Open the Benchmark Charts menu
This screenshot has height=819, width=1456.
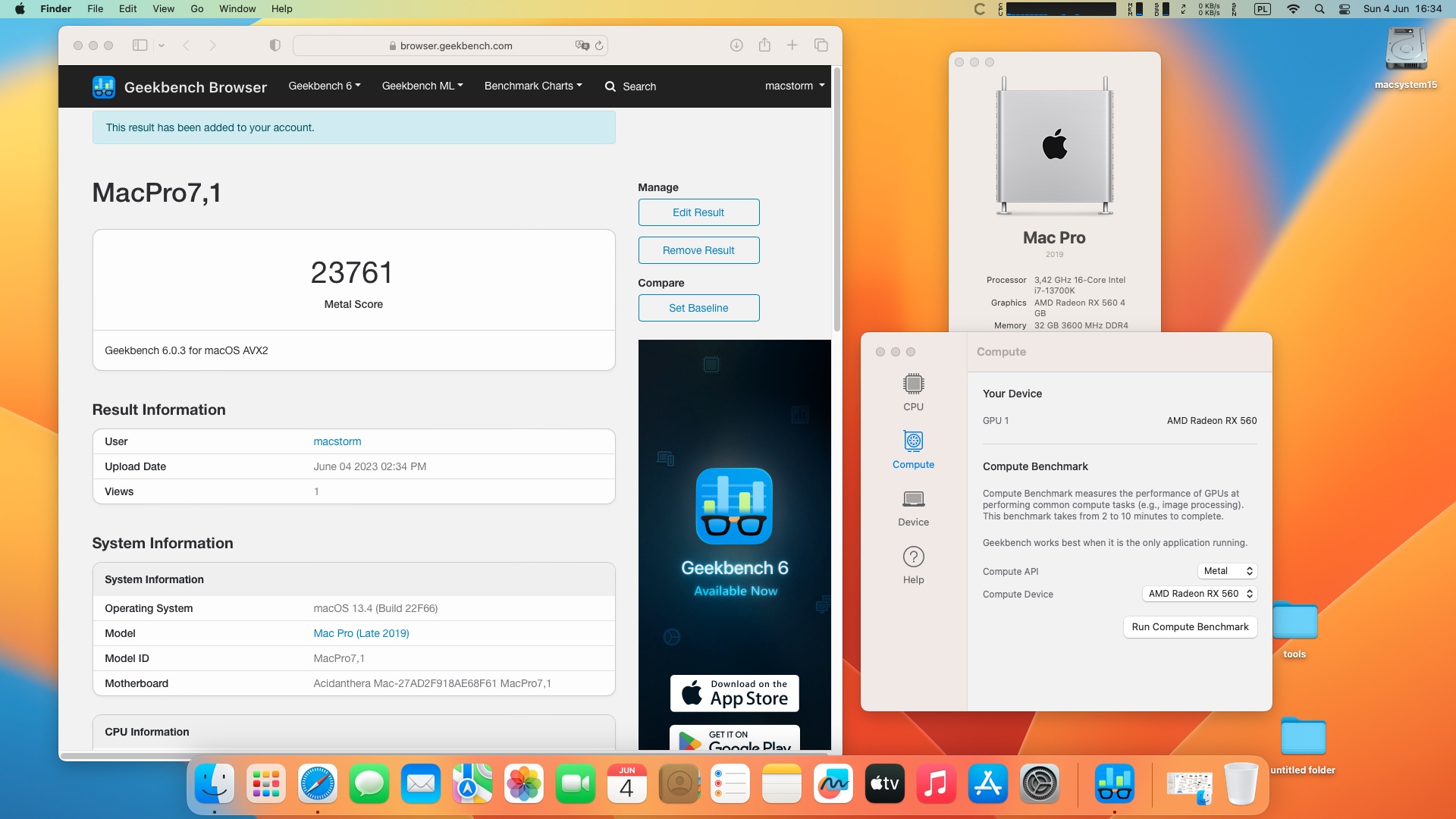pos(533,86)
